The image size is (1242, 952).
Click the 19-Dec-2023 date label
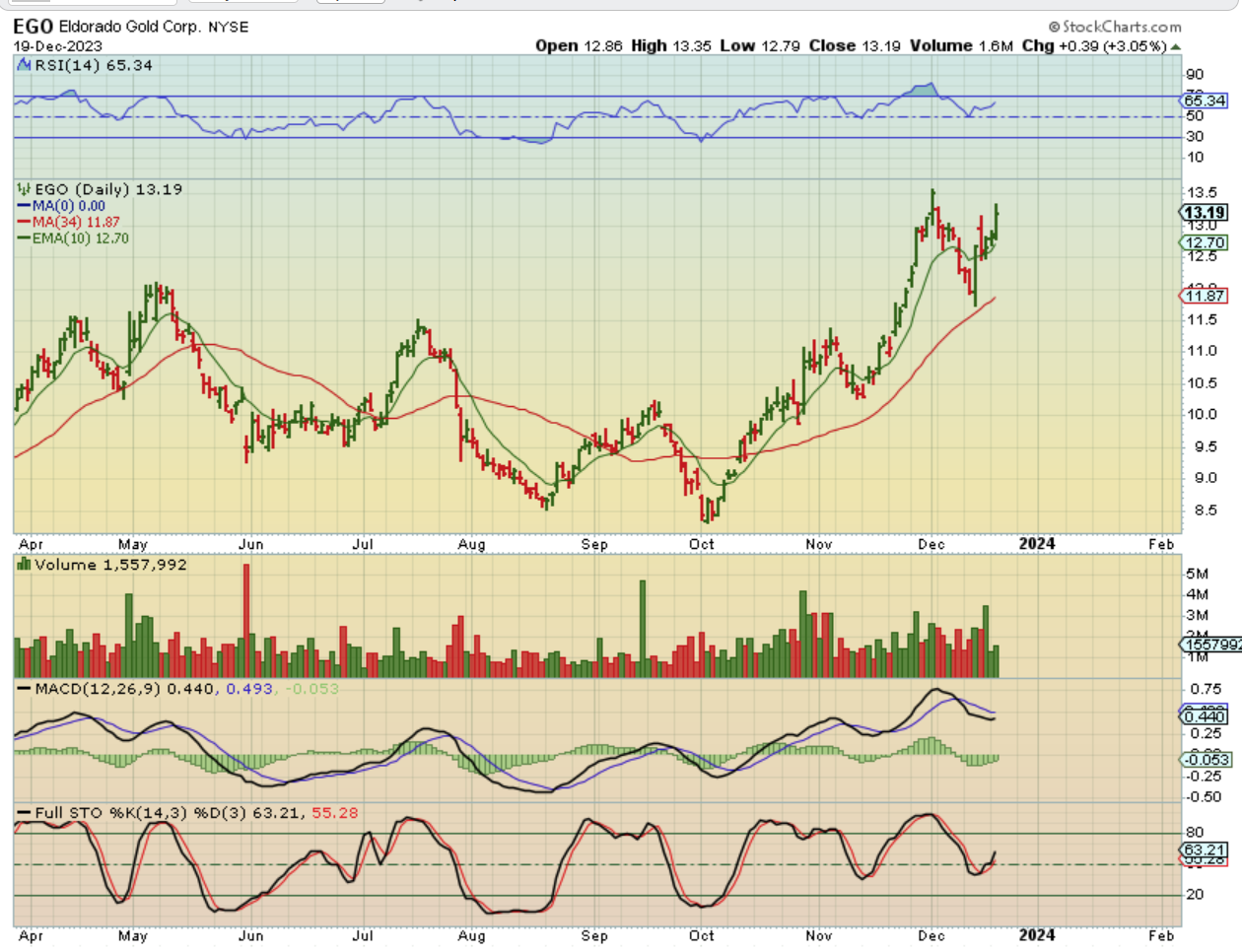pyautogui.click(x=57, y=45)
